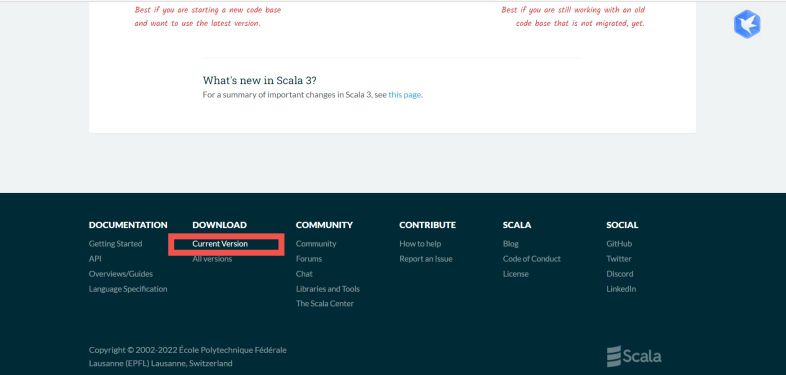The width and height of the screenshot is (786, 375).
Task: Open the LinkedIn social link
Action: [621, 289]
